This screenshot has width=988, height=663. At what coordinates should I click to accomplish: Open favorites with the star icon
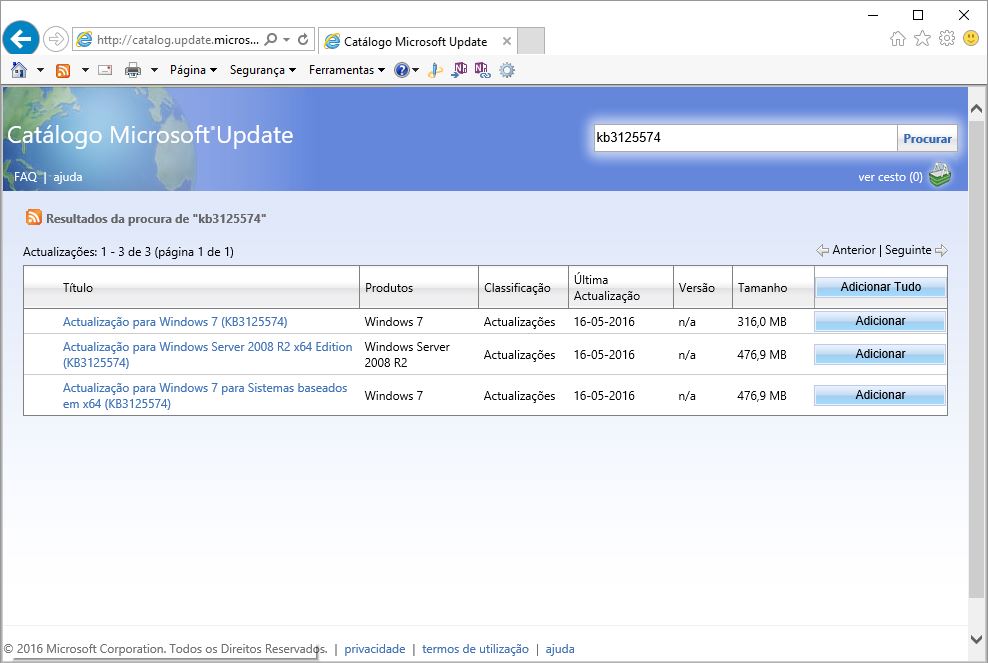[922, 38]
